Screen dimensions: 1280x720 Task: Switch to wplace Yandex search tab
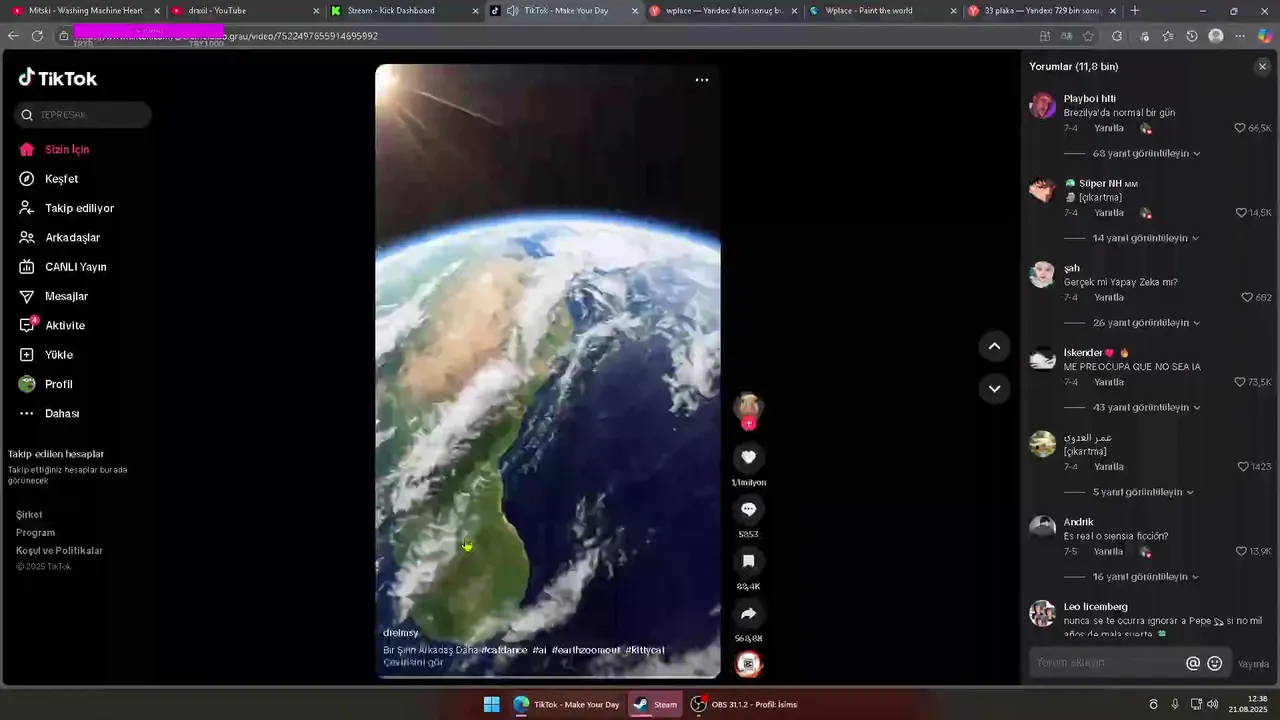[724, 11]
